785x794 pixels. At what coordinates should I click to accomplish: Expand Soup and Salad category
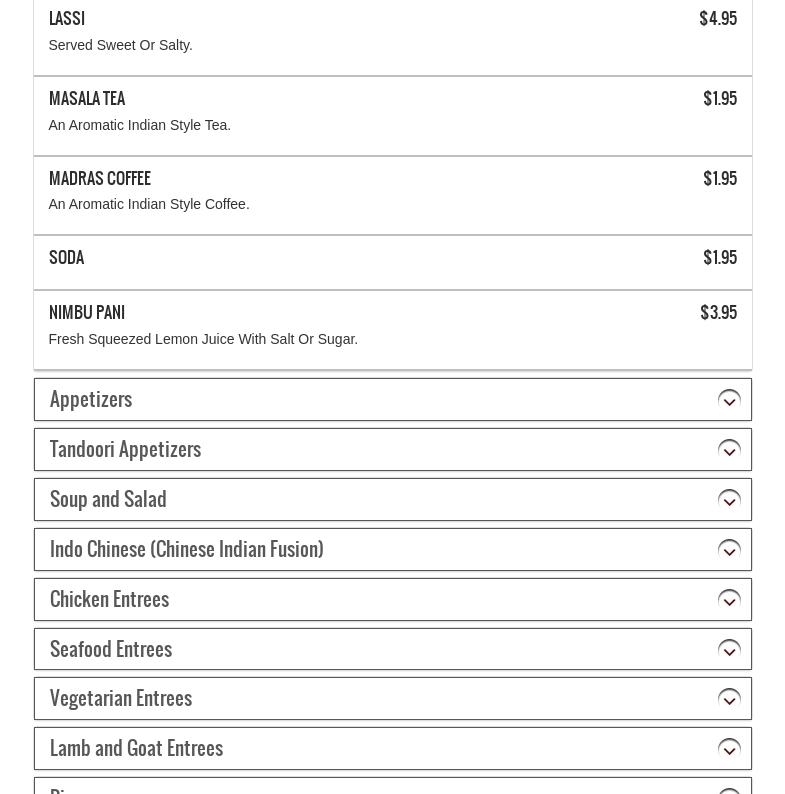click(x=393, y=499)
